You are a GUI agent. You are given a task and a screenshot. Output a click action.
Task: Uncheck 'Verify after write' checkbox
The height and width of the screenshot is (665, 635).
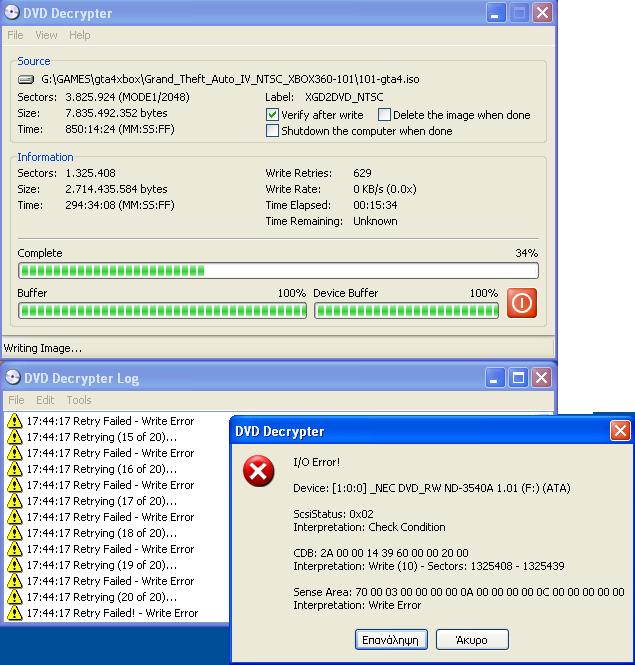pyautogui.click(x=272, y=115)
